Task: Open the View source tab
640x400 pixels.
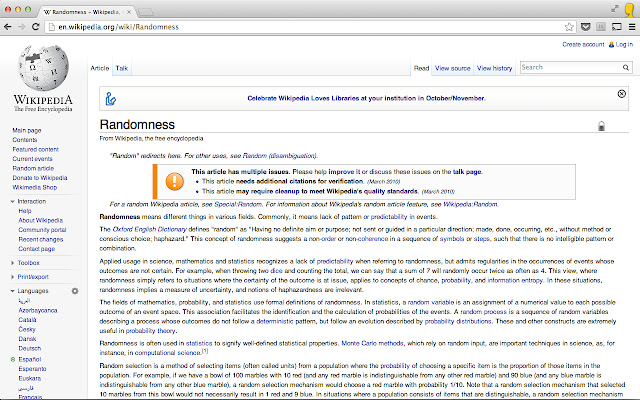Action: tap(453, 68)
